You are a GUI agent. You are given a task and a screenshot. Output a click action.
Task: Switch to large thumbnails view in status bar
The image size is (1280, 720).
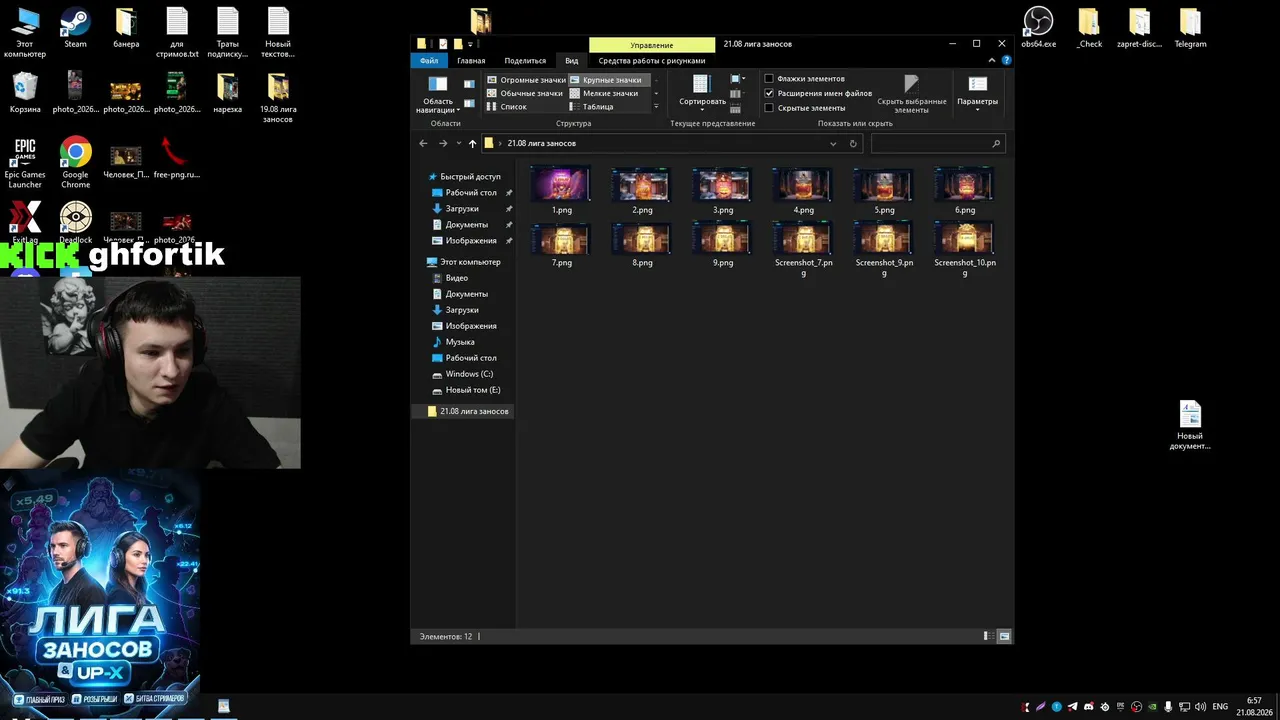click(x=1004, y=636)
